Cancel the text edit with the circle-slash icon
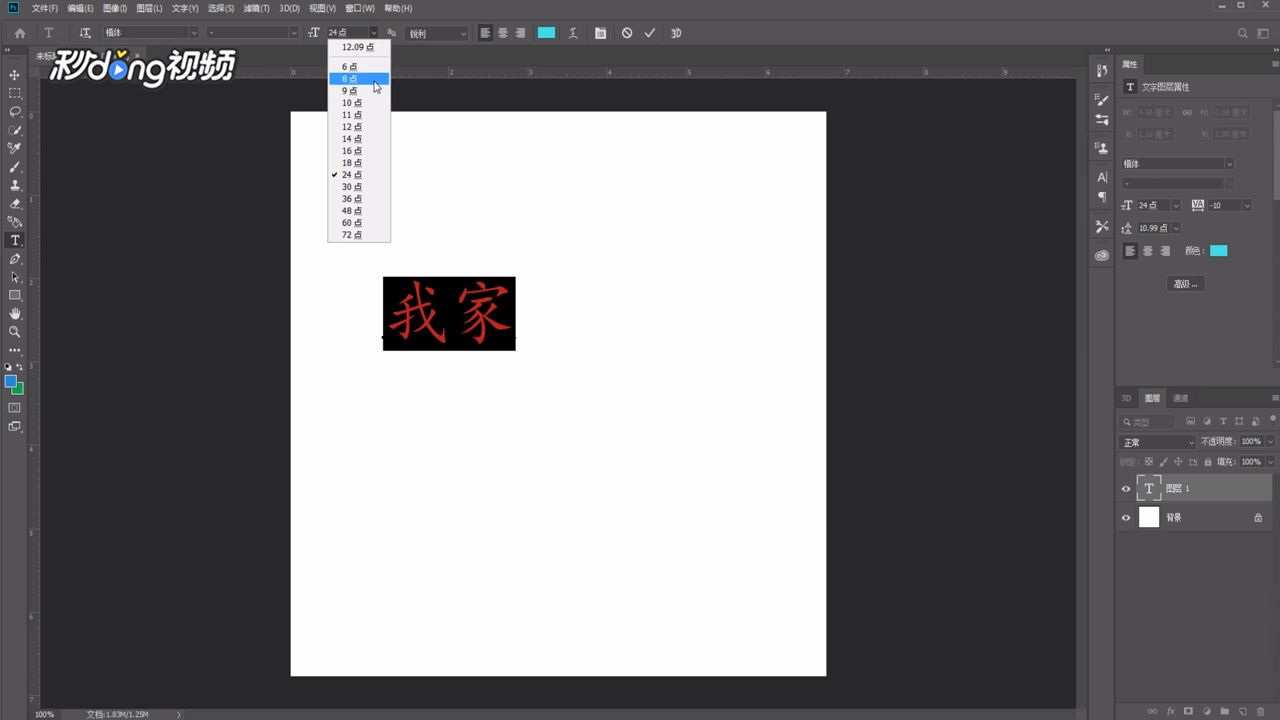Image resolution: width=1280 pixels, height=720 pixels. pos(626,33)
